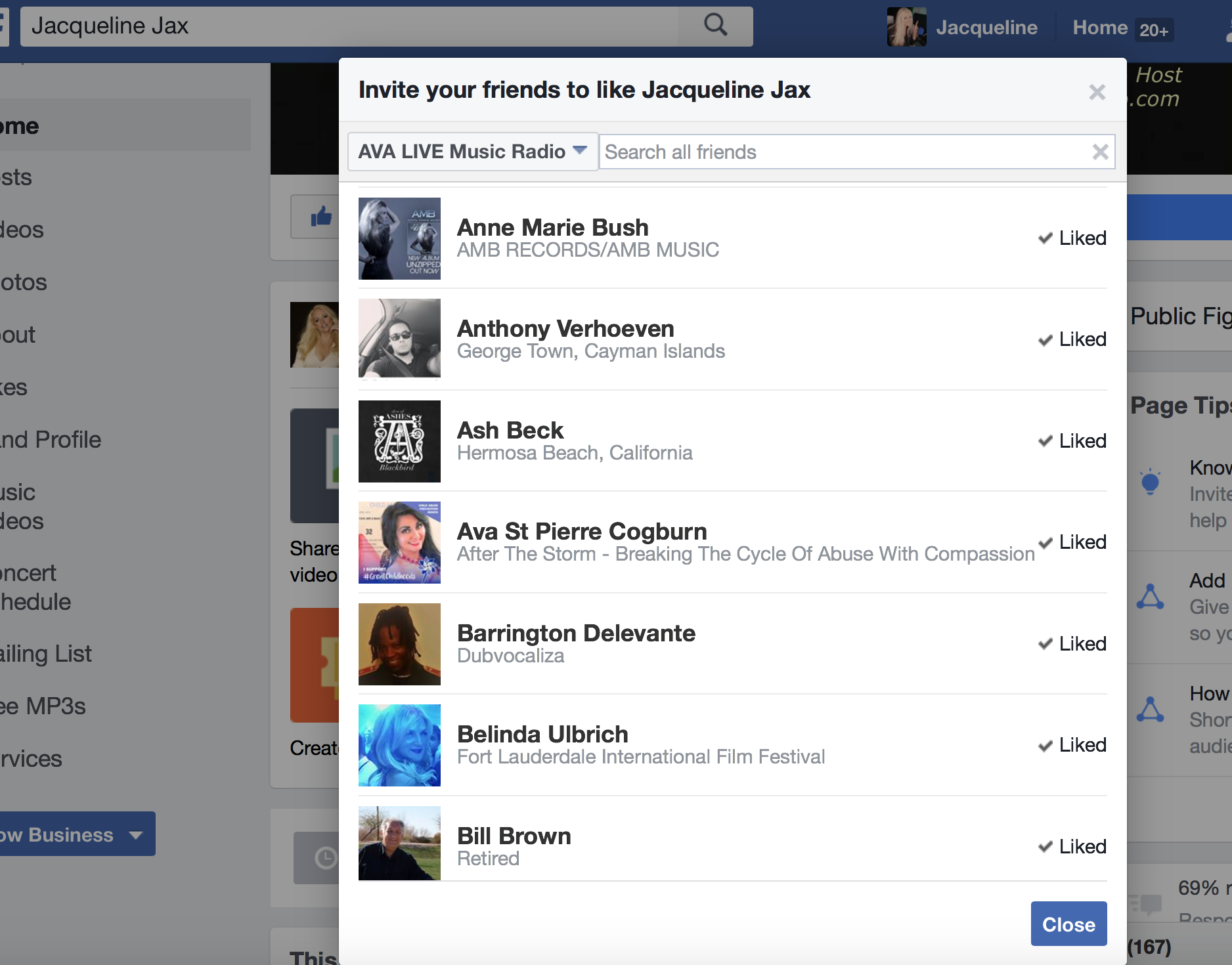Click text George Town, Cayman Islands
1232x965 pixels.
pos(590,351)
